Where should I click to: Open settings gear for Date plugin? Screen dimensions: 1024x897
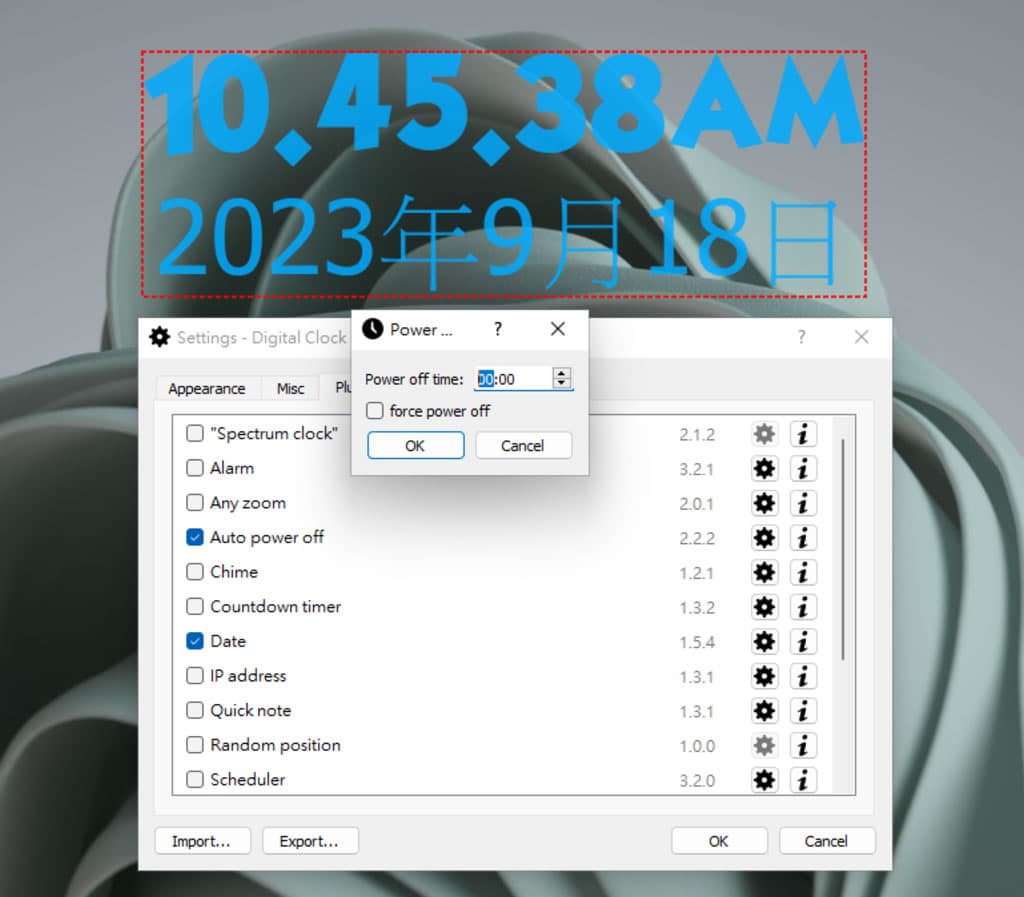tap(764, 642)
